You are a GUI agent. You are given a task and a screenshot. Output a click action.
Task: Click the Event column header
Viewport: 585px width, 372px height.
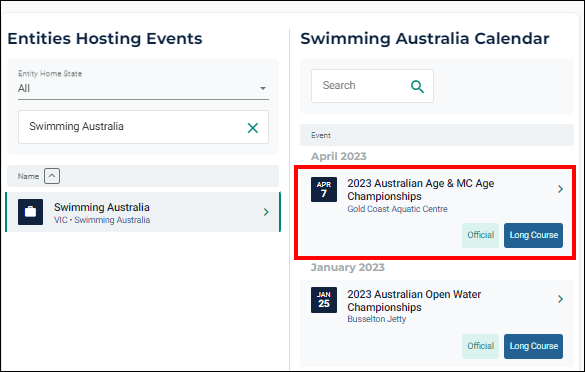(320, 135)
